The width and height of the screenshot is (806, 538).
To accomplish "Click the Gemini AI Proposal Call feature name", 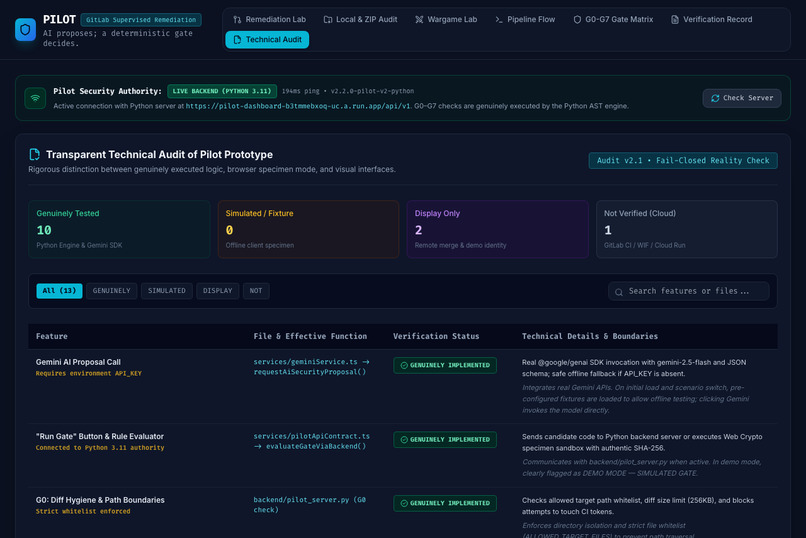I will (x=78, y=362).
